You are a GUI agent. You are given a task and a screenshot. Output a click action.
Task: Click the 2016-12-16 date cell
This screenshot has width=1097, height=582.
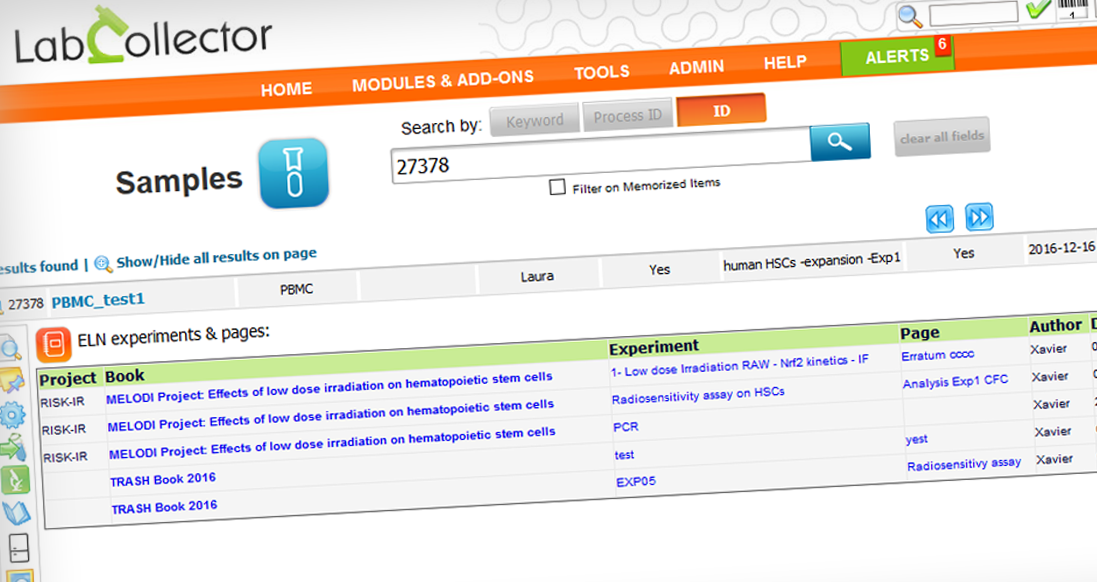click(1061, 248)
